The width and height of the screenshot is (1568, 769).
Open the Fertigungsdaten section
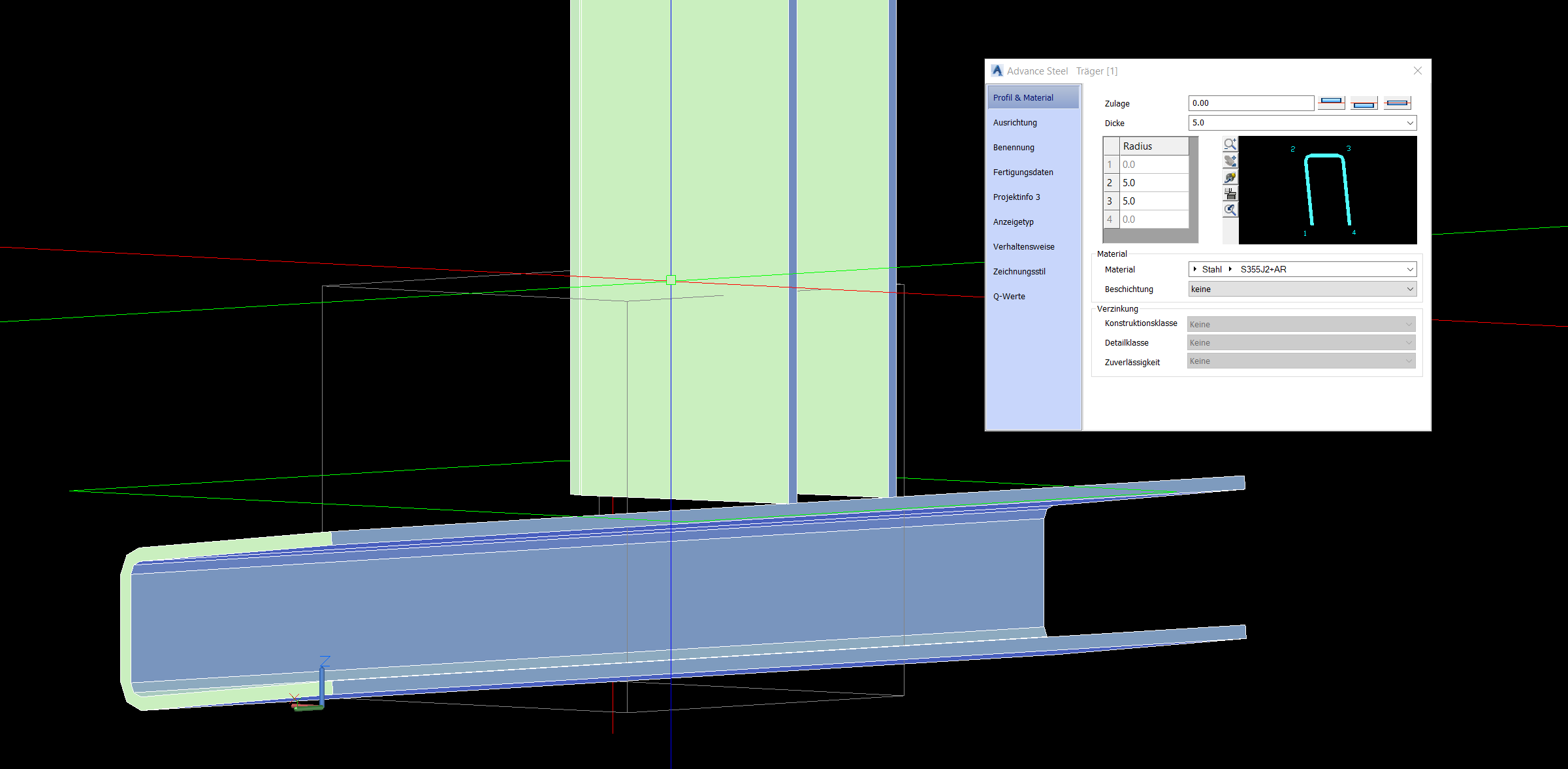1023,172
